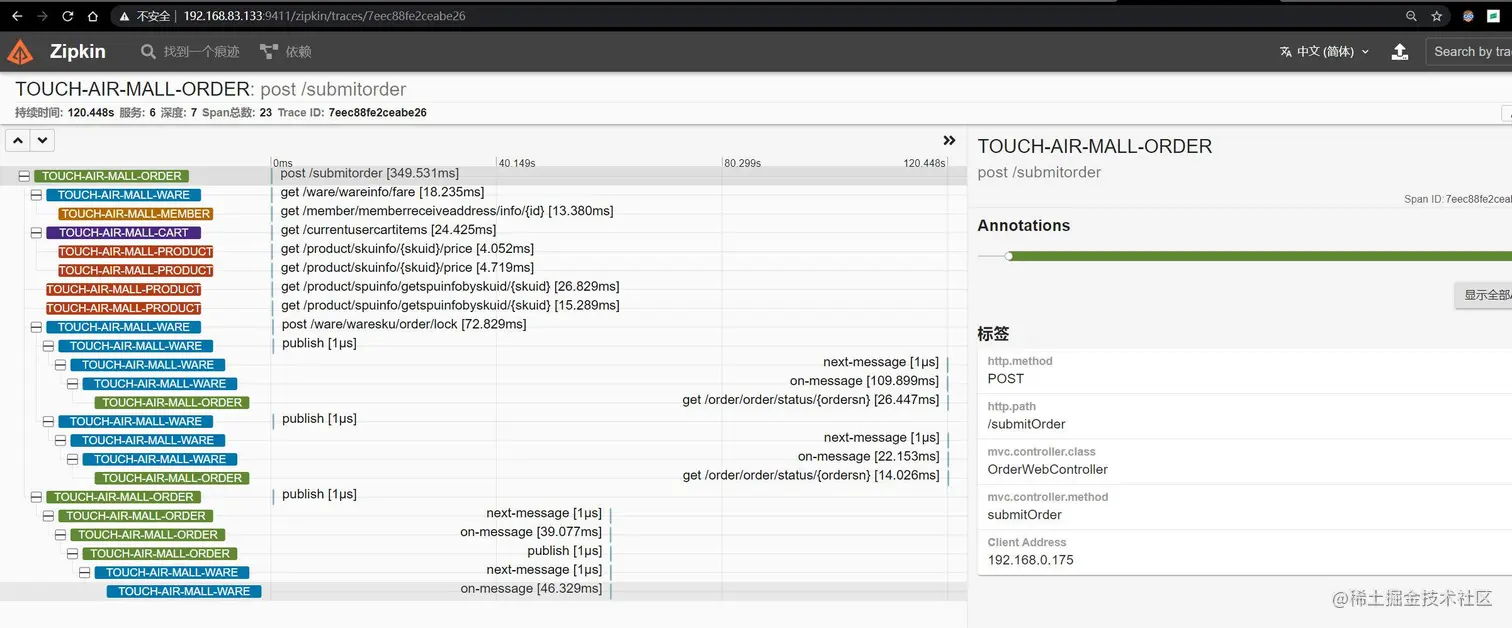Click the 显示全部 show all button
The image size is (1512, 628).
1484,295
